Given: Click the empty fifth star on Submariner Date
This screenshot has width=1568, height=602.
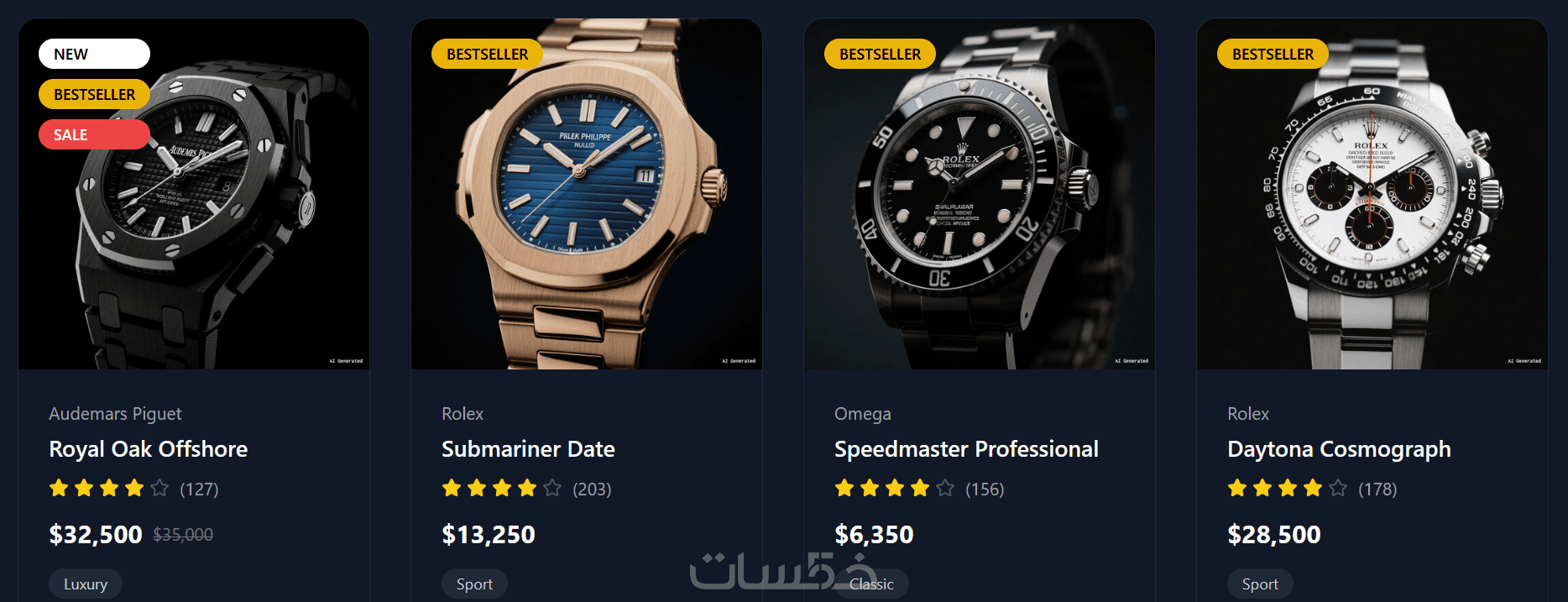Looking at the screenshot, I should point(552,488).
